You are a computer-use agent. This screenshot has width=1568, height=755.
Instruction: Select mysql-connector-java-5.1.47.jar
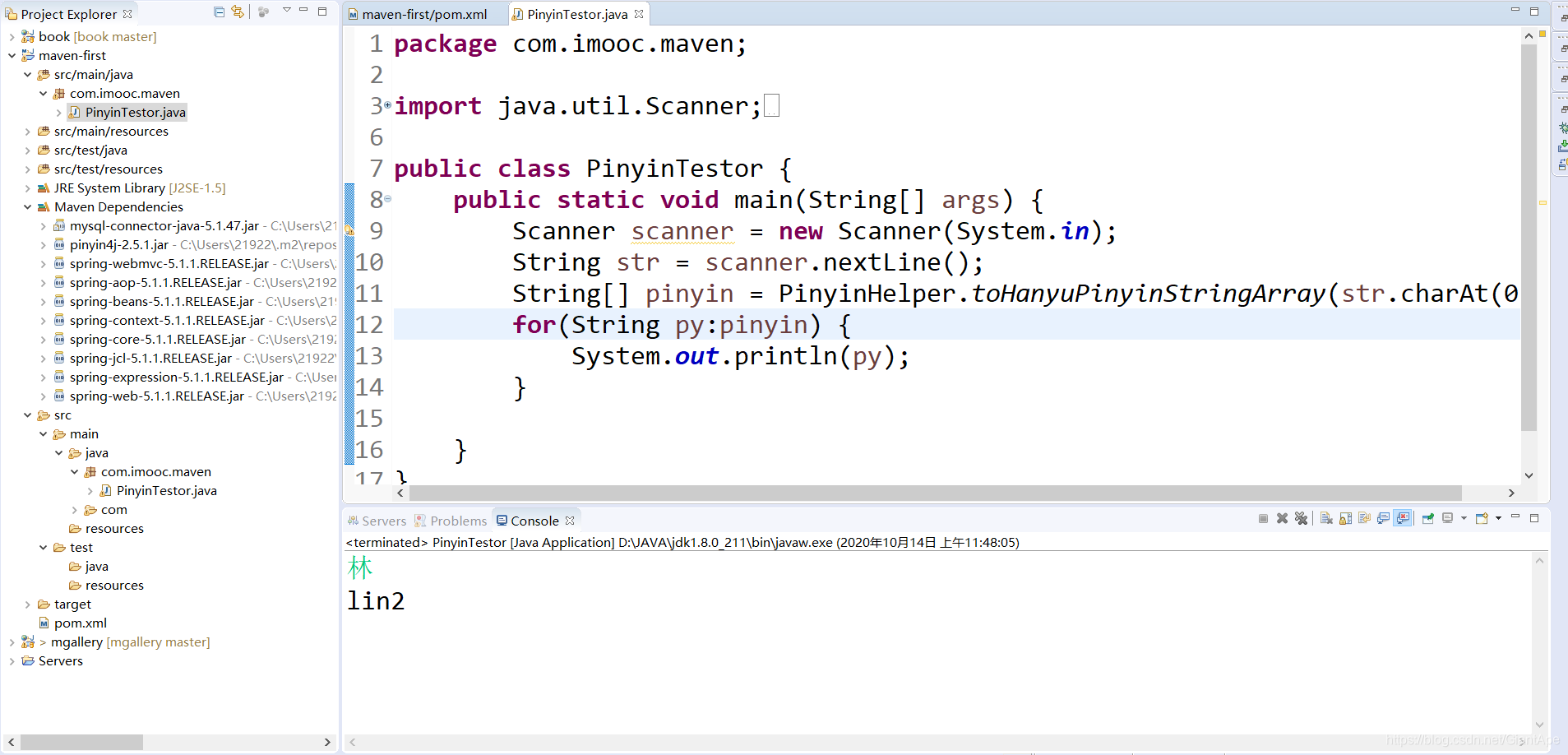tap(164, 225)
